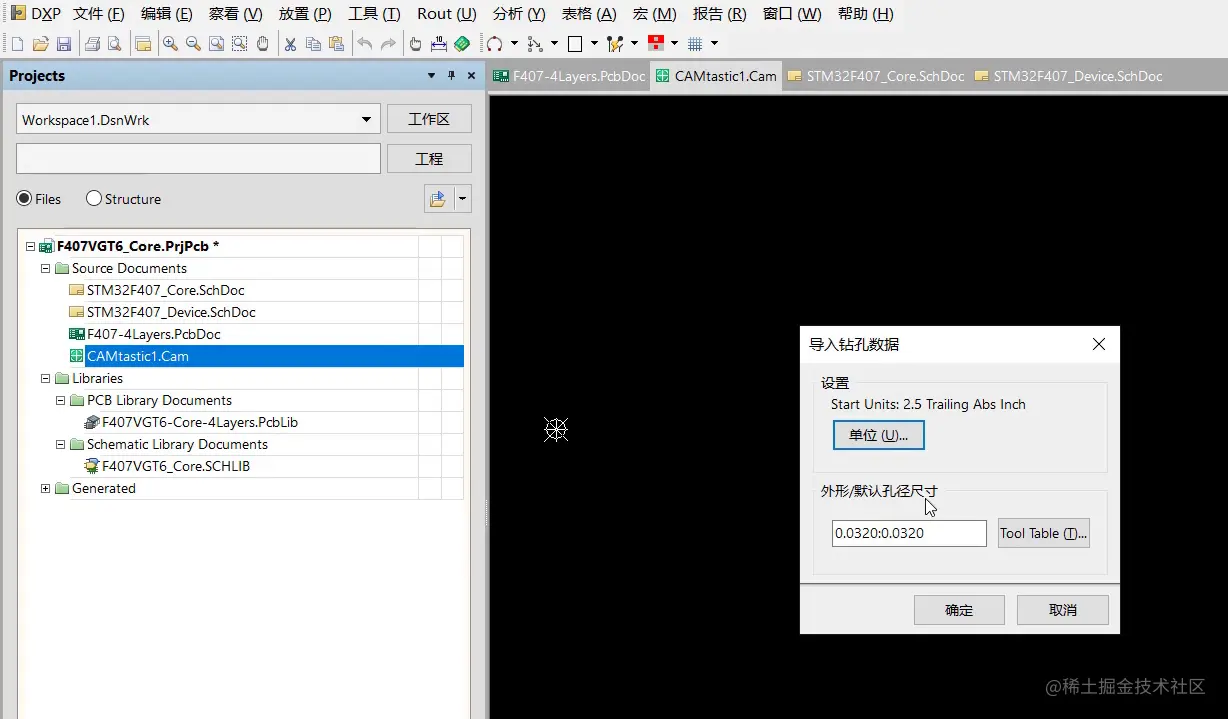Switch to STM32F407_Core.SchDoc tab
This screenshot has width=1228, height=719.
click(x=876, y=76)
